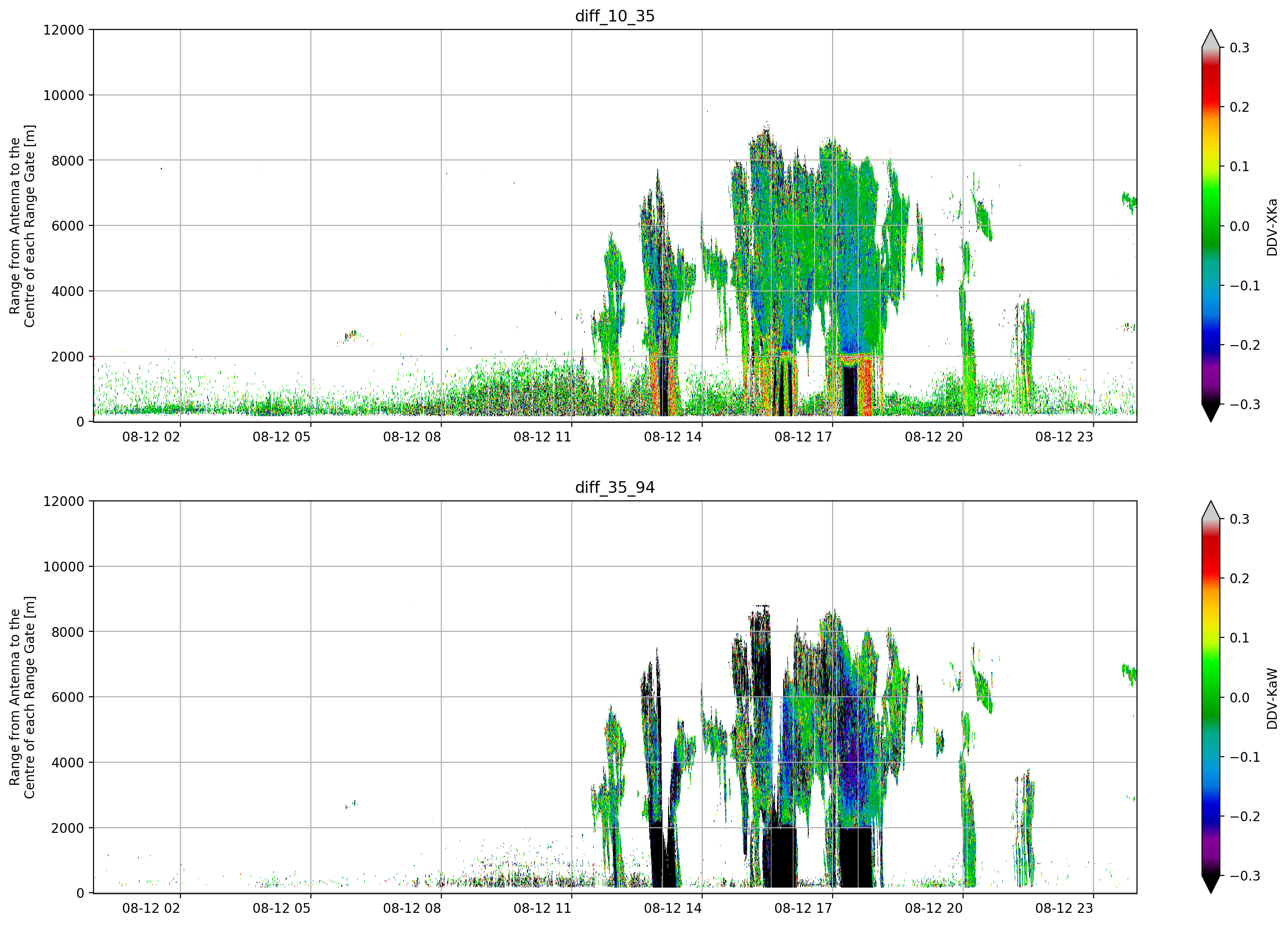
Task: Click the grey upper arrow of DDV-XKa colorbar
Action: 1211,40
